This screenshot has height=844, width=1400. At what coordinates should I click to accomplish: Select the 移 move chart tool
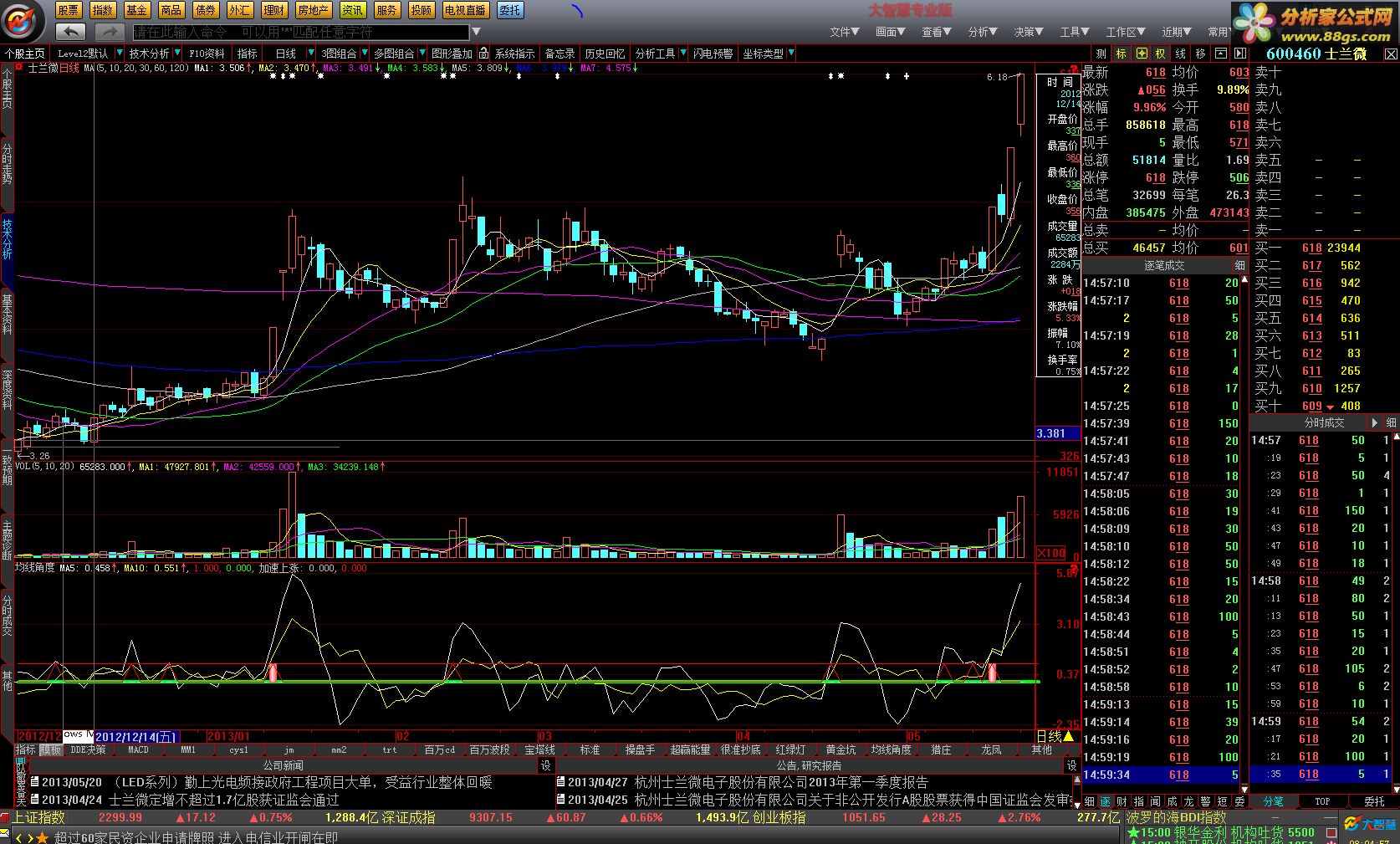(x=1200, y=54)
